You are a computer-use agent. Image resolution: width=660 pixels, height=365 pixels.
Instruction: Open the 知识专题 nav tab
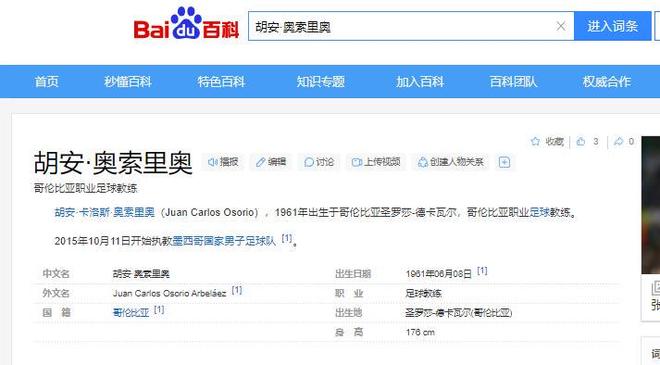point(320,81)
